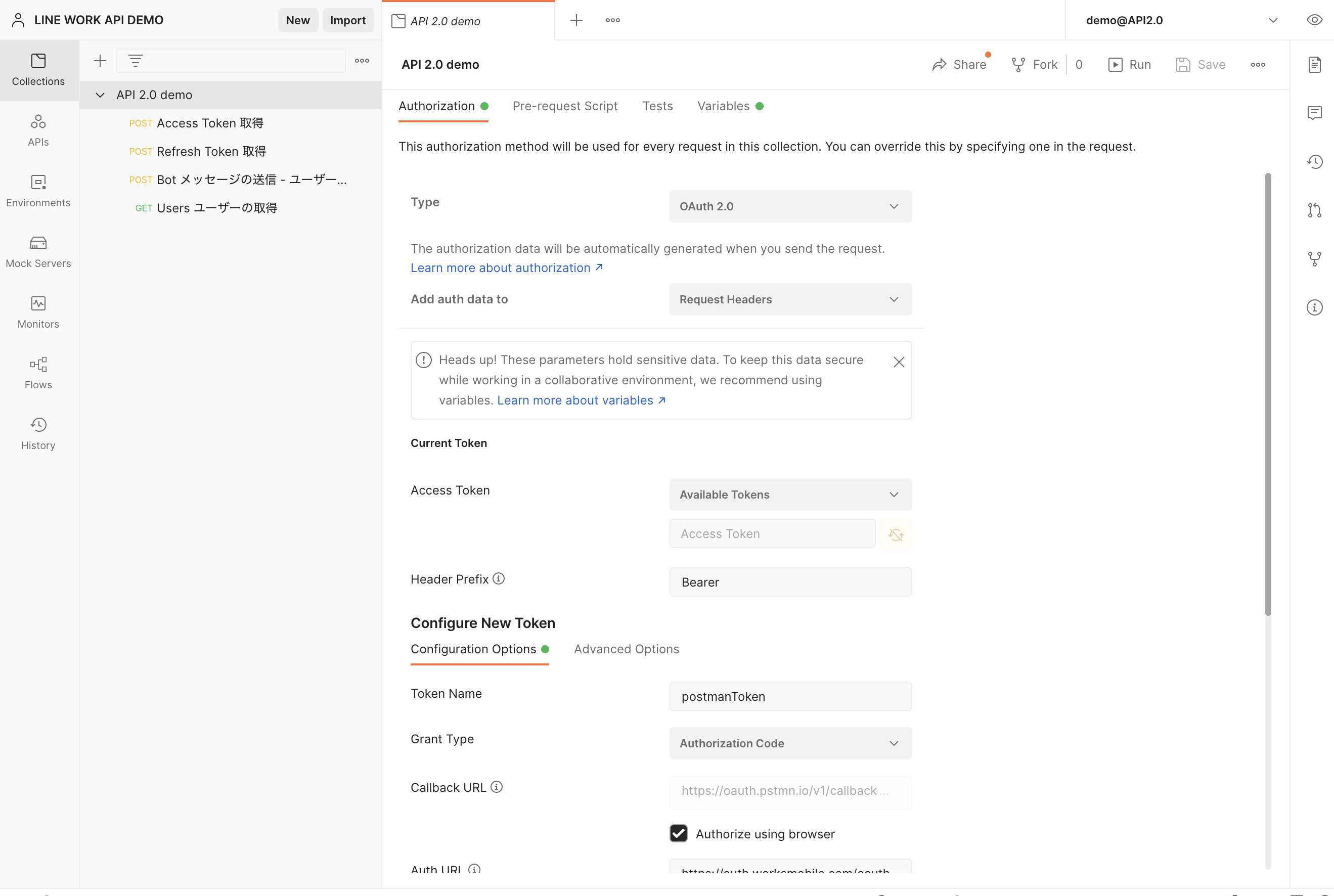Click the Token Name input field
Screen dimensions: 1334x896
coord(790,696)
